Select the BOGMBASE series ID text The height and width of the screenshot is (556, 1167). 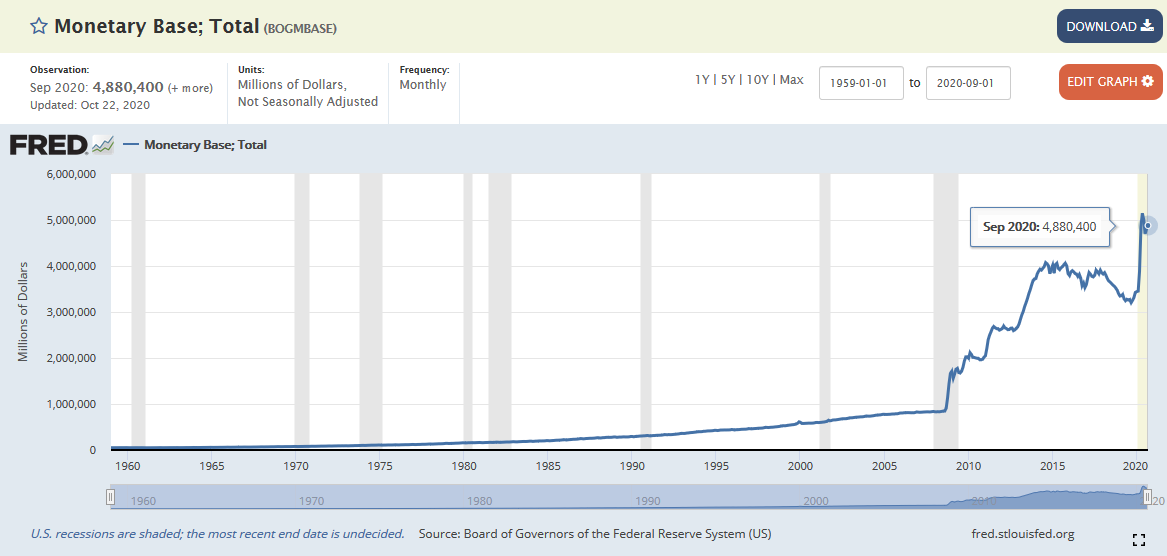pos(300,28)
